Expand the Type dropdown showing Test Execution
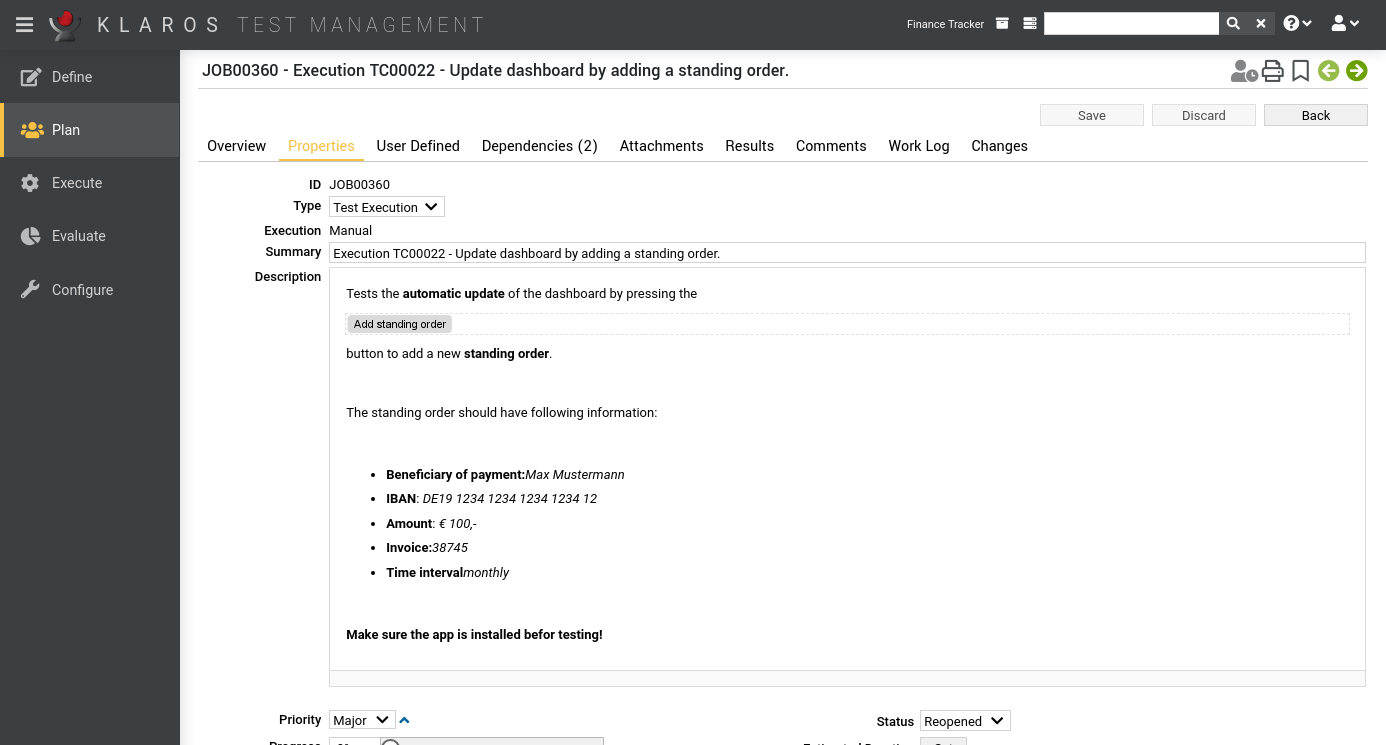The image size is (1386, 745). coord(386,207)
